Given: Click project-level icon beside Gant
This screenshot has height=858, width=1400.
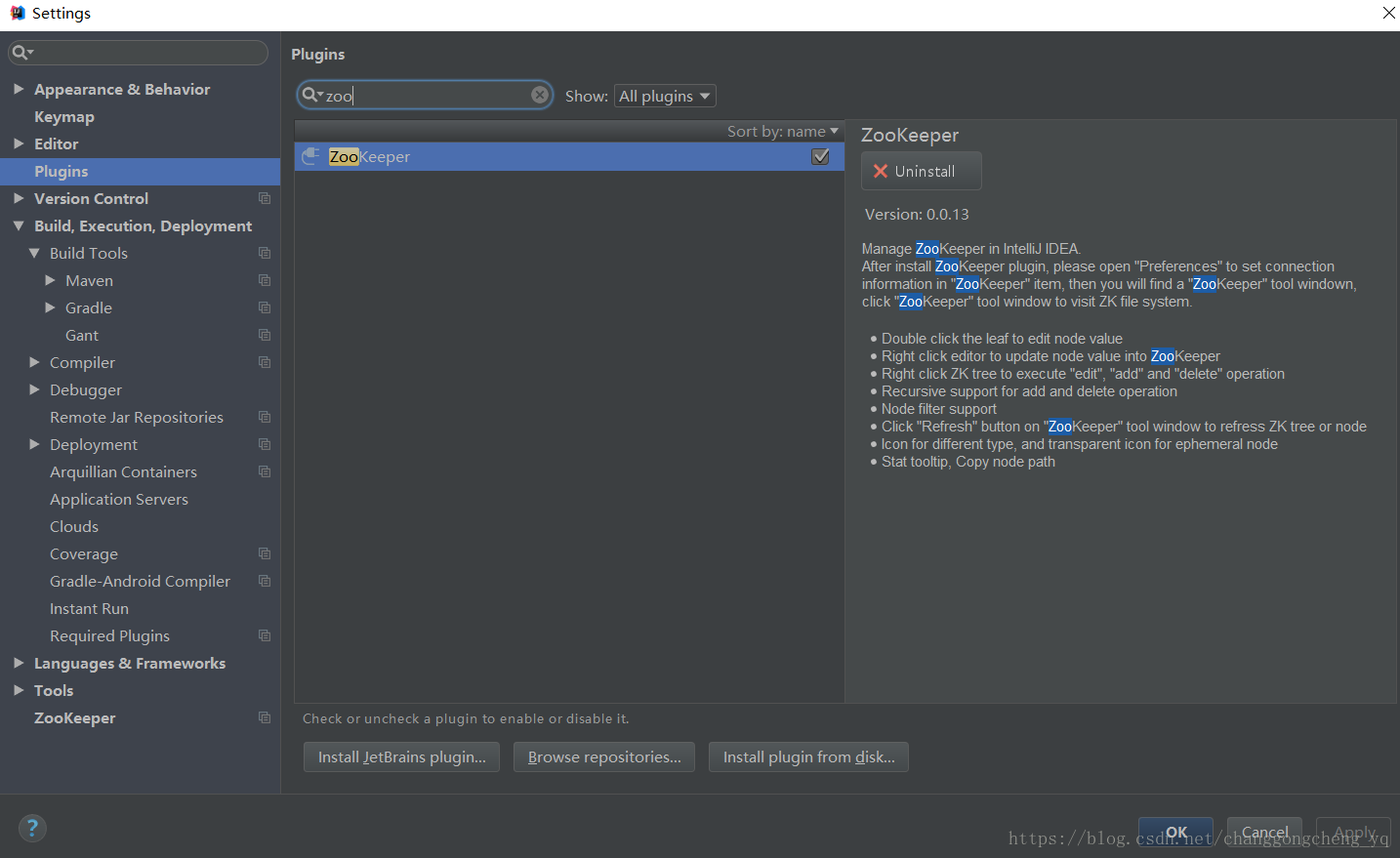Looking at the screenshot, I should tap(264, 335).
